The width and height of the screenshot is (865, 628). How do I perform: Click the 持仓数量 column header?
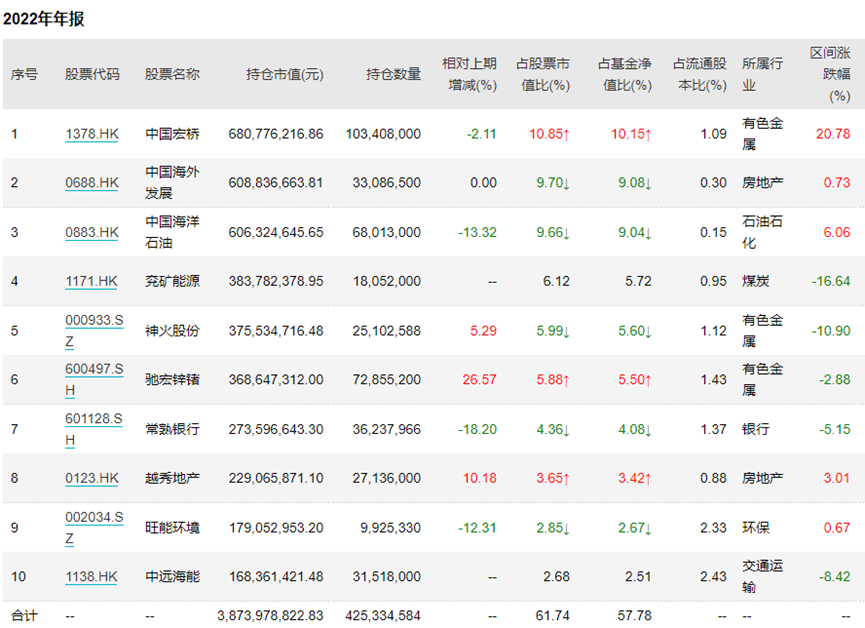393,74
